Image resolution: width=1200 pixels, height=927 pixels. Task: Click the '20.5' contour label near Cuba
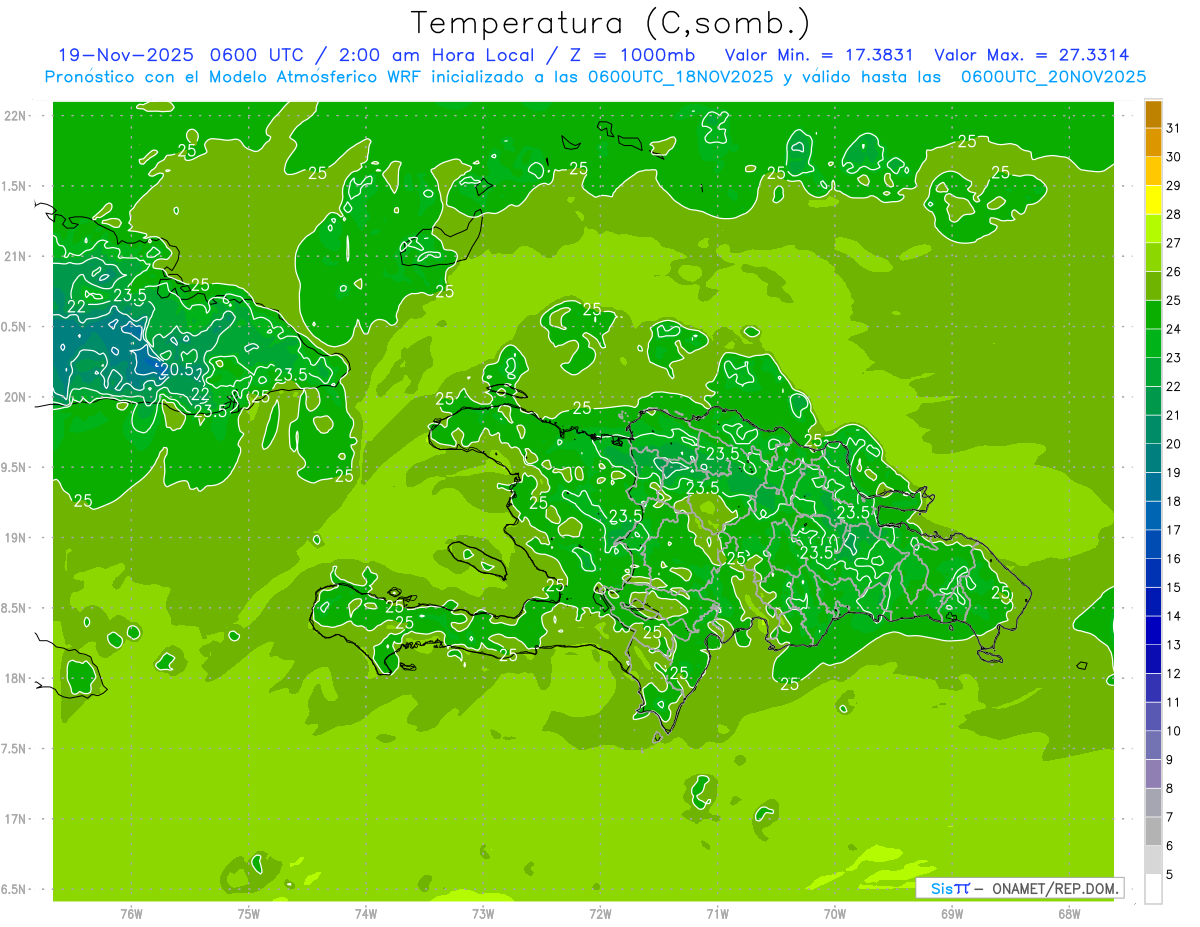coord(176,369)
